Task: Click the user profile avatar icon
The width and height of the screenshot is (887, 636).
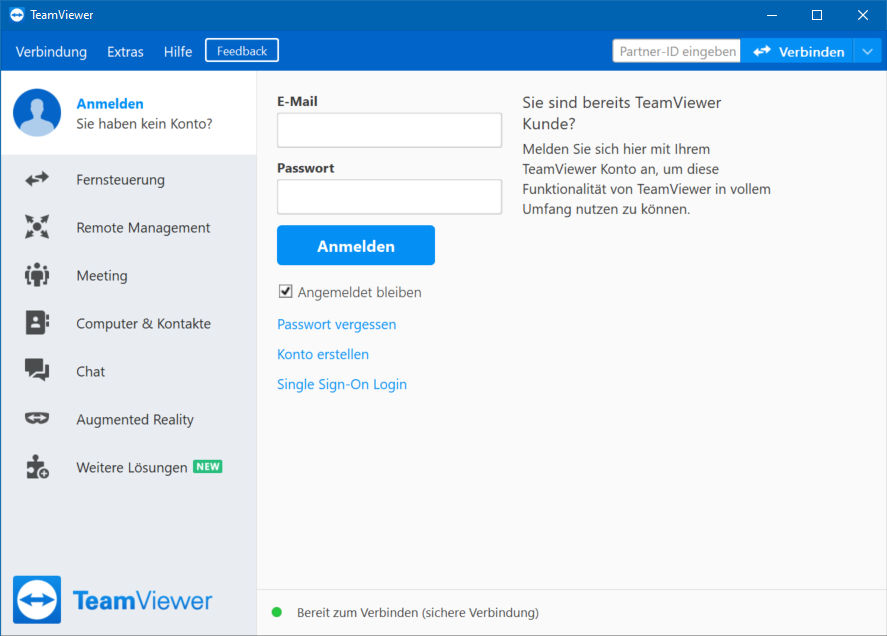Action: click(x=37, y=113)
